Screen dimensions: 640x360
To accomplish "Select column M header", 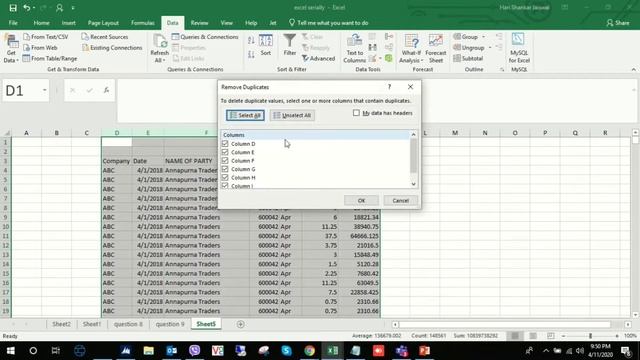I will 455,133.
